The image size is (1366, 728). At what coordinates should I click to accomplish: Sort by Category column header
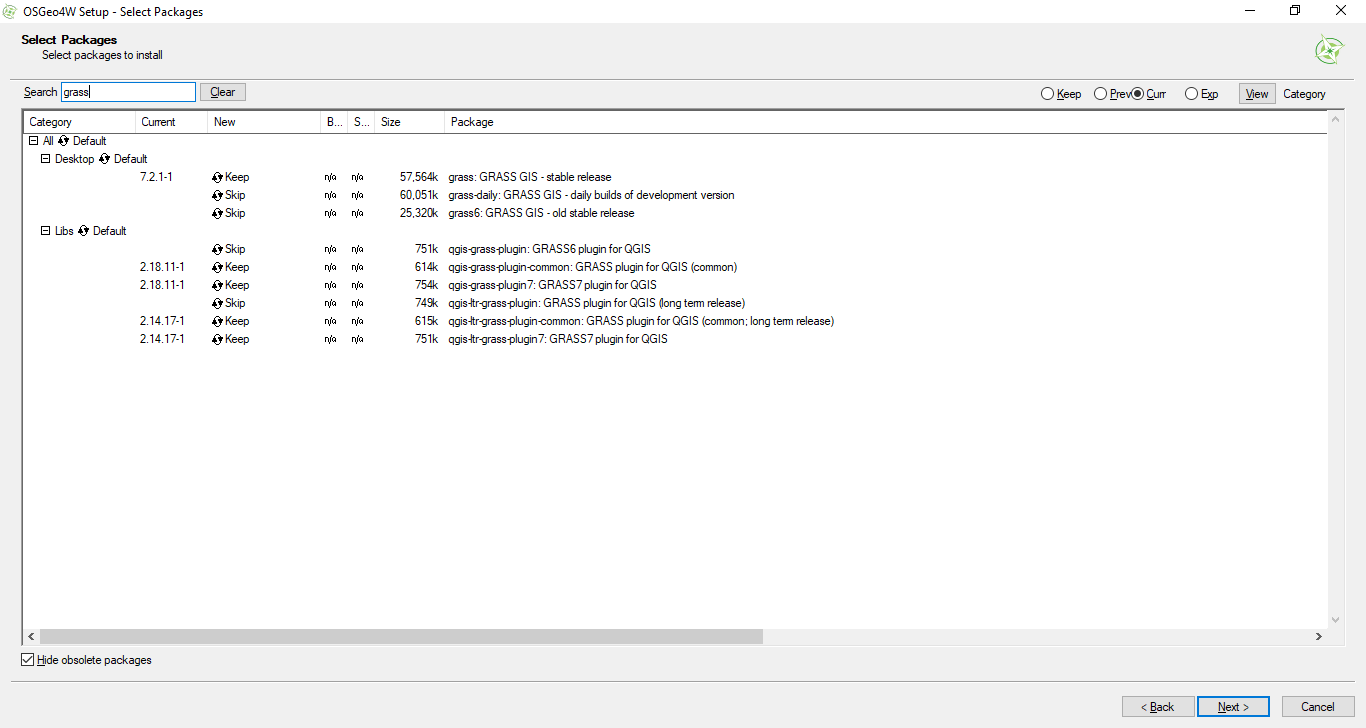(79, 122)
